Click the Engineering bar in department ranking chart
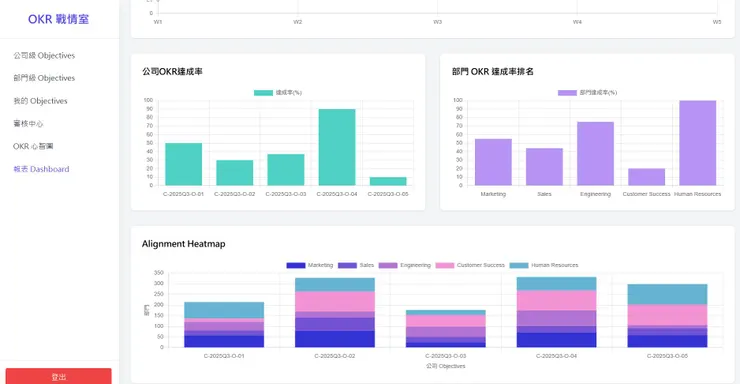The height and width of the screenshot is (384, 740). (x=596, y=154)
